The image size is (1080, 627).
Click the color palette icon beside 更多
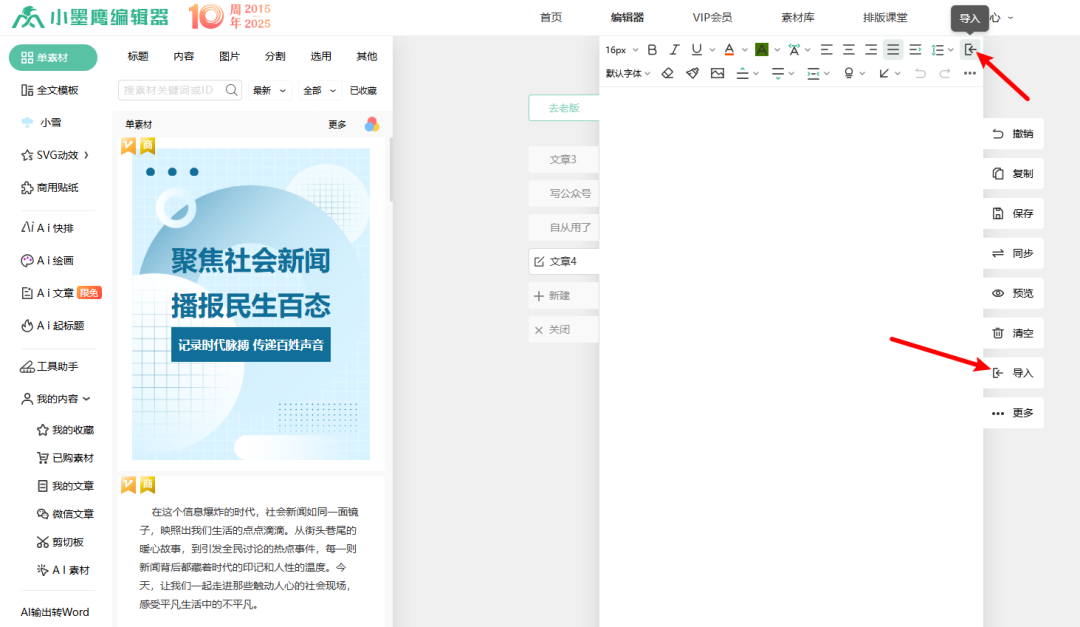click(371, 124)
